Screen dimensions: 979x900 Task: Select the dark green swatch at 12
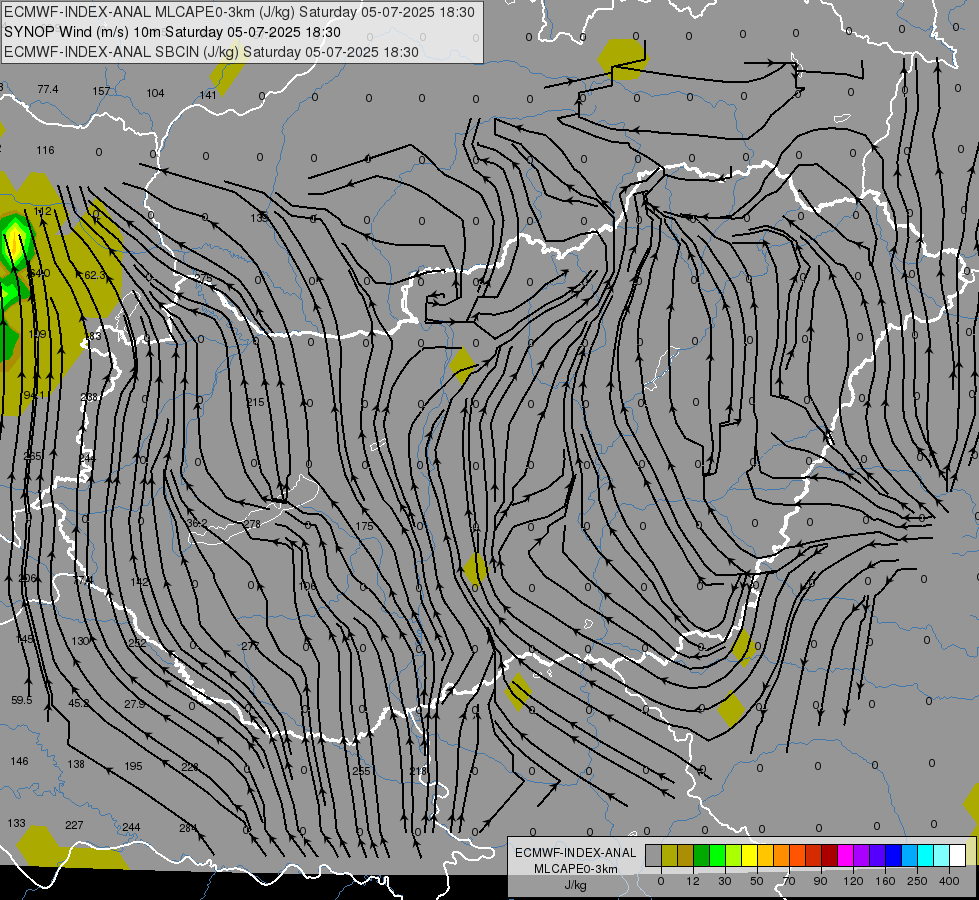pyautogui.click(x=702, y=855)
